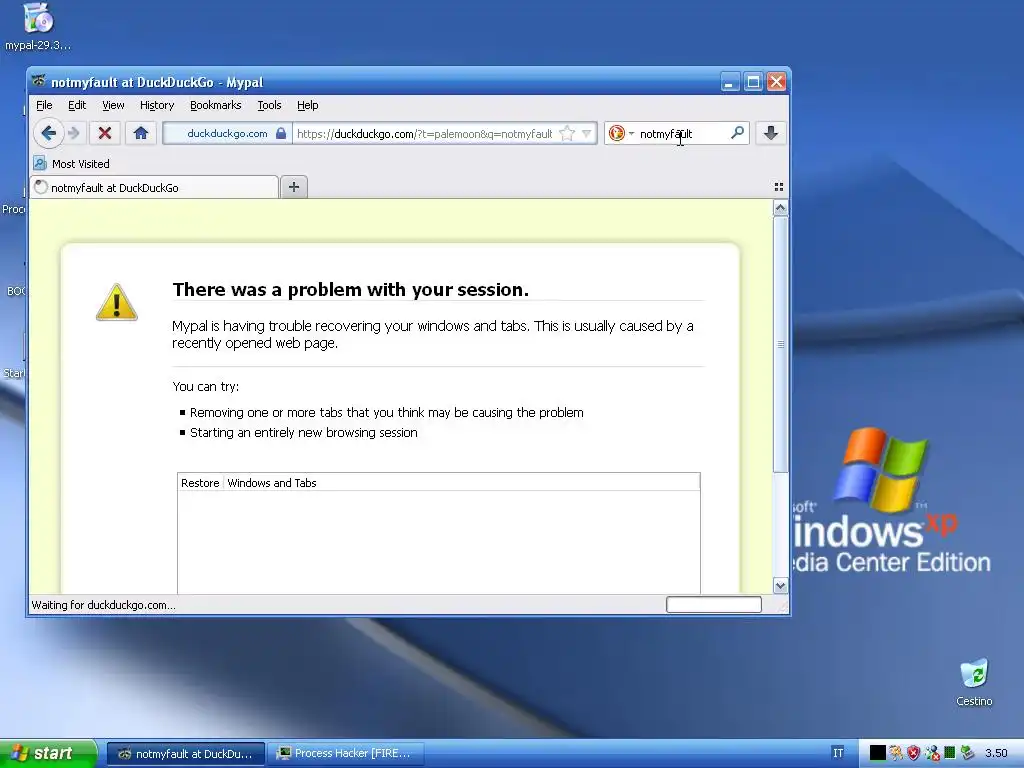Click the Restore column header
Viewport: 1024px width, 768px height.
point(200,483)
